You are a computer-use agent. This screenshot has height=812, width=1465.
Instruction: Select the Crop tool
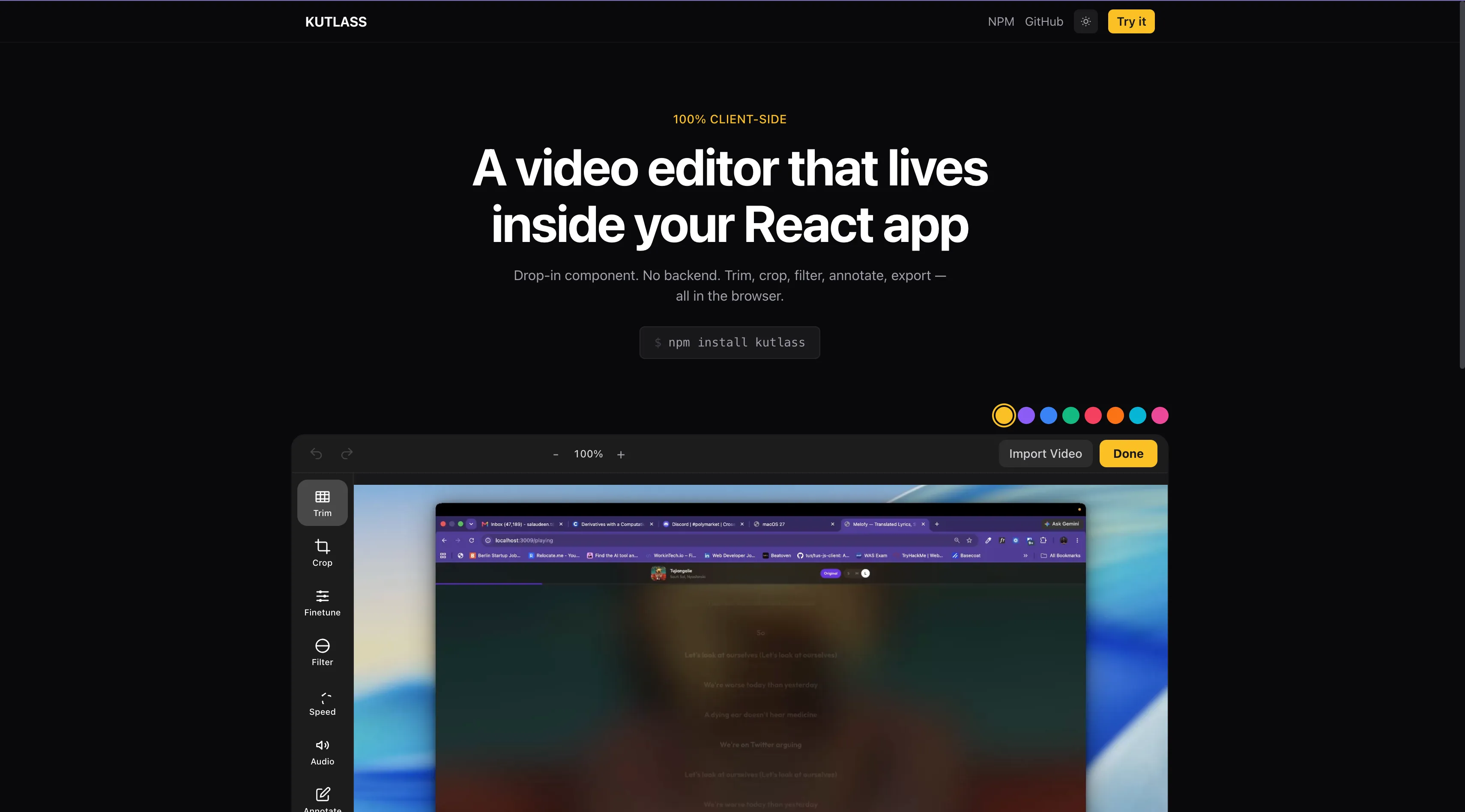point(322,553)
